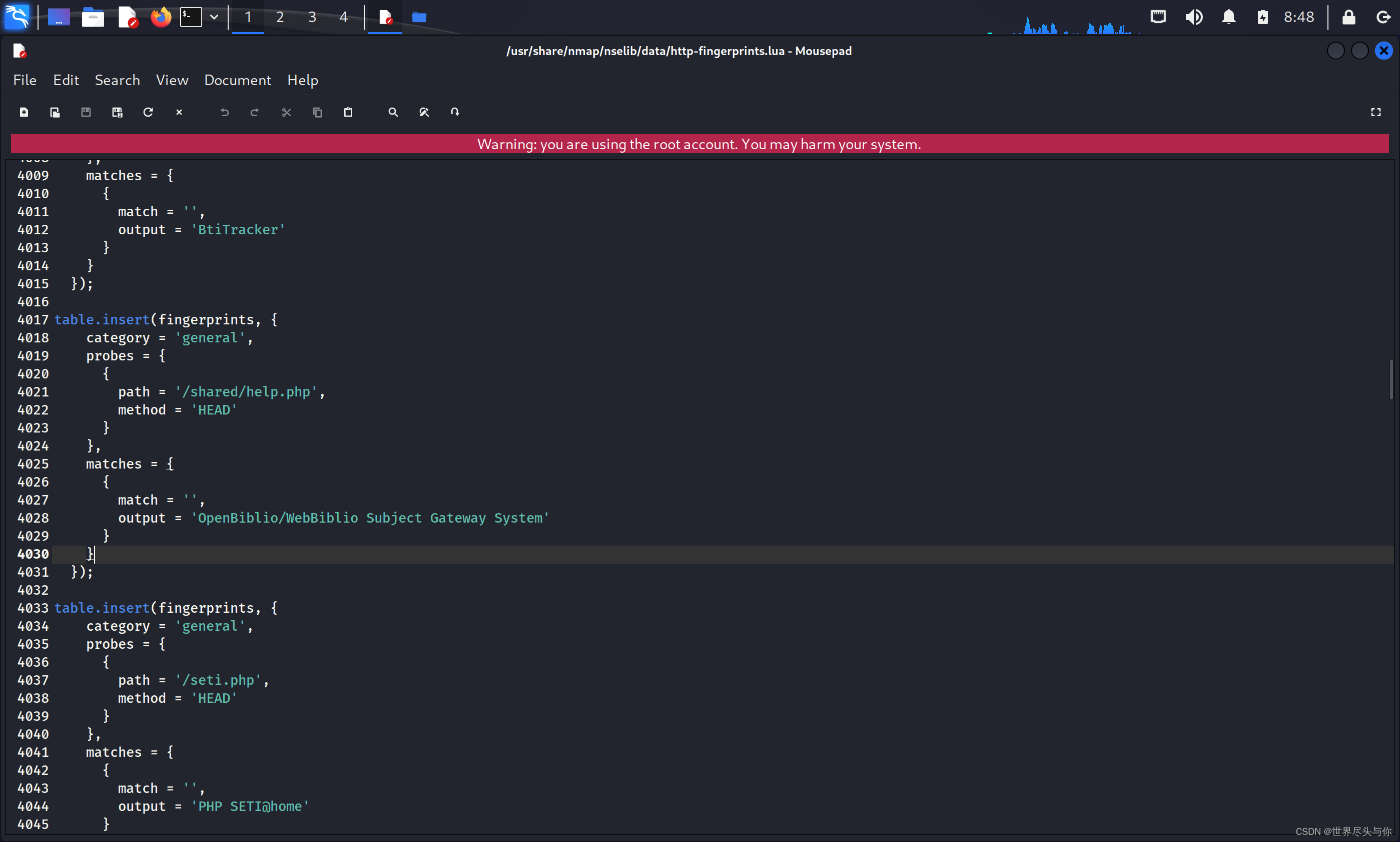Click table.insert on line 4033
The width and height of the screenshot is (1400, 842).
click(x=102, y=608)
